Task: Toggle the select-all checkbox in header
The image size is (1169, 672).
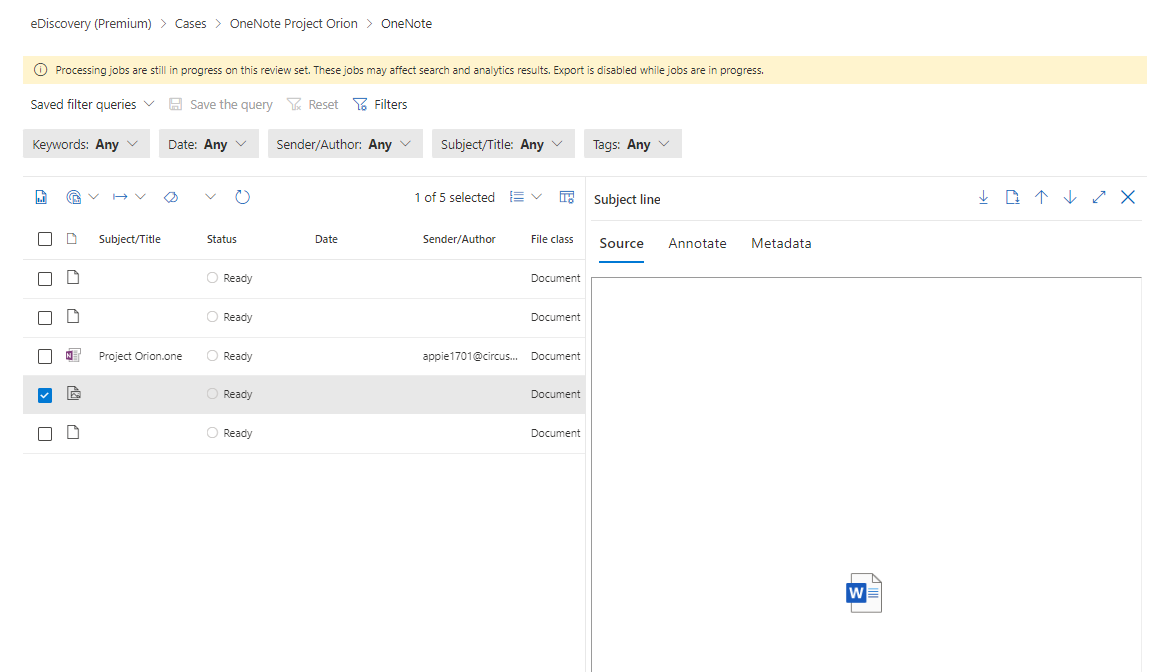Action: pos(45,239)
